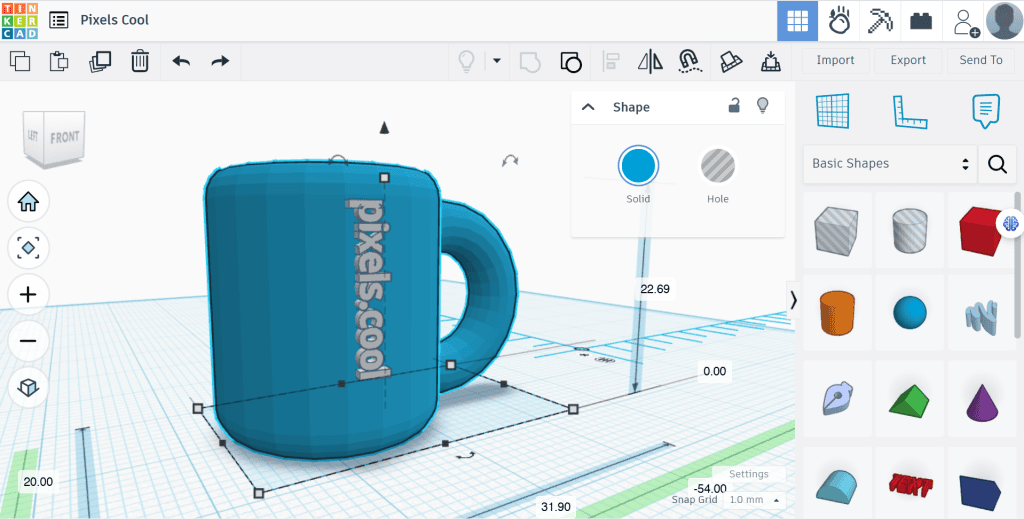The height and width of the screenshot is (519, 1024).
Task: Click the 20.00 dimension value
Action: pyautogui.click(x=38, y=482)
